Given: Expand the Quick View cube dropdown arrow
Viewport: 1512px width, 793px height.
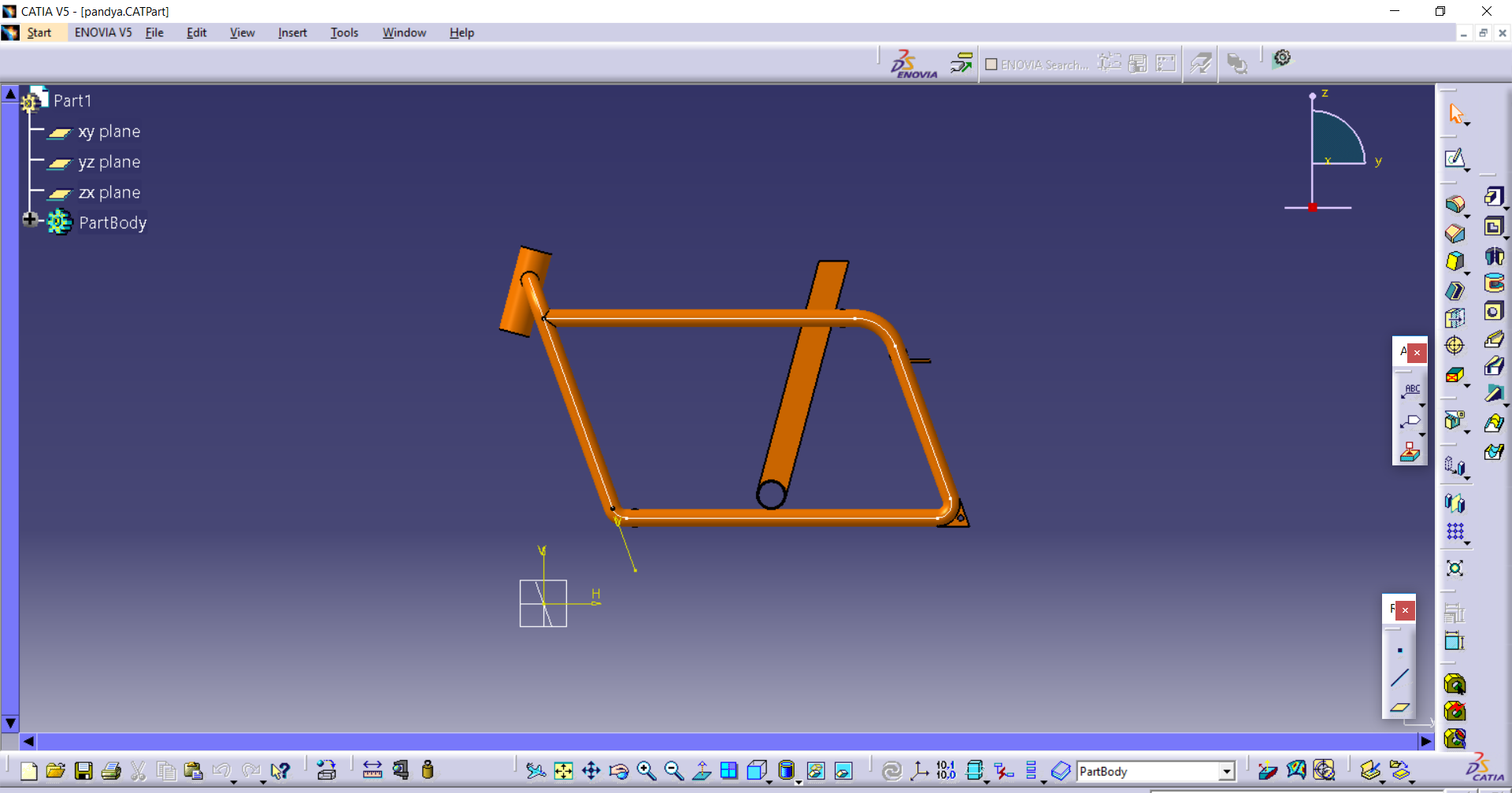Looking at the screenshot, I should pos(770,782).
